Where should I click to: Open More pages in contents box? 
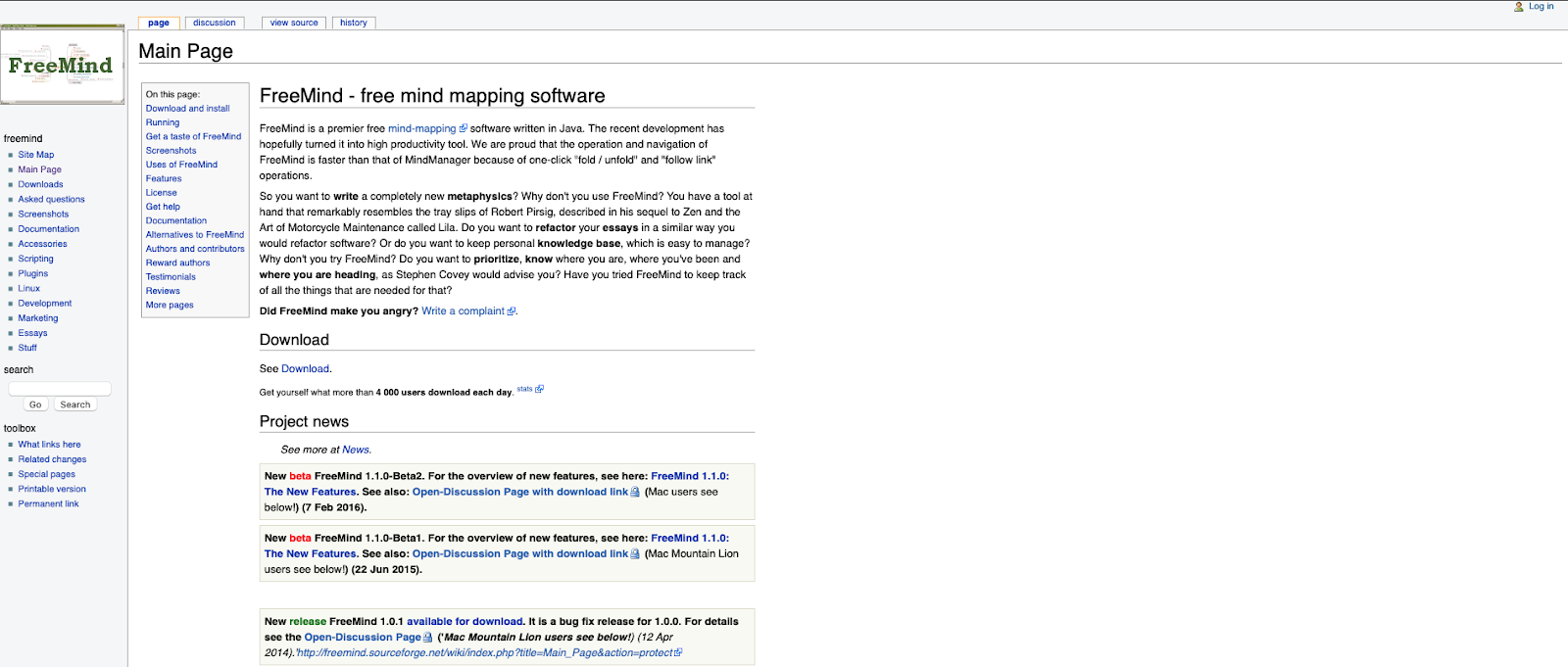pyautogui.click(x=170, y=305)
